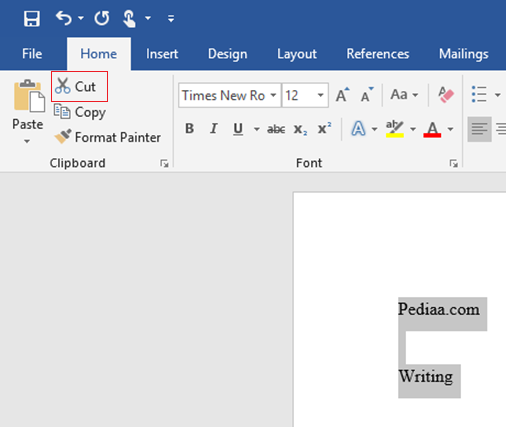The image size is (506, 427).
Task: Open Customize Quick Access Toolbar menu
Action: (171, 19)
